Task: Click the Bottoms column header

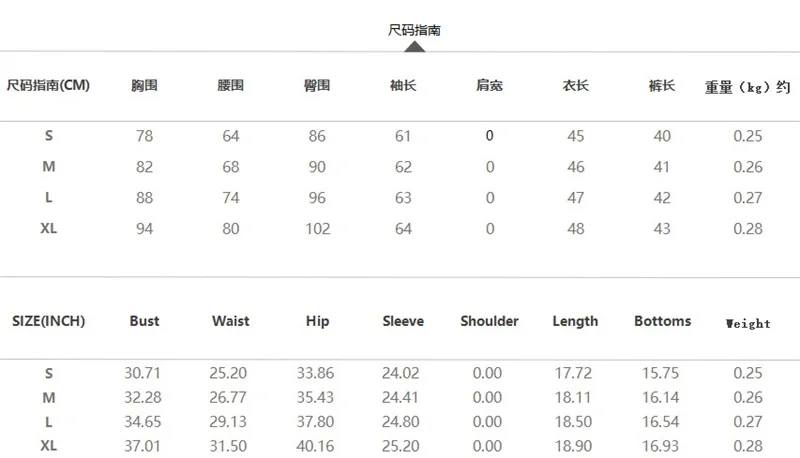Action: pyautogui.click(x=662, y=322)
